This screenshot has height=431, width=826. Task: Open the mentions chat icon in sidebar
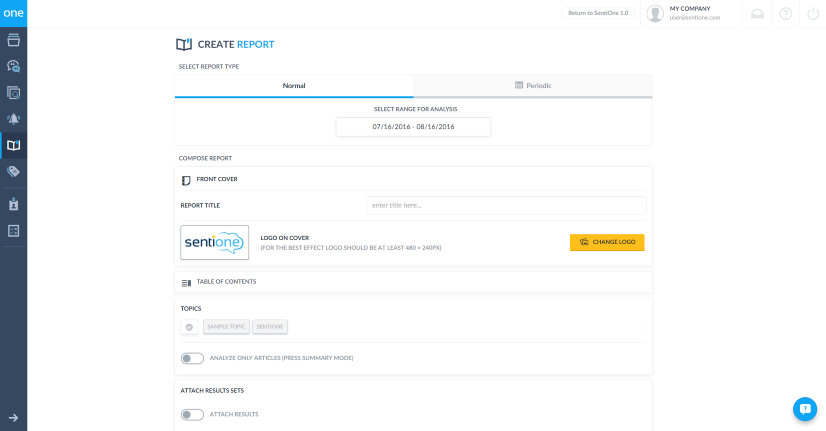pyautogui.click(x=13, y=66)
